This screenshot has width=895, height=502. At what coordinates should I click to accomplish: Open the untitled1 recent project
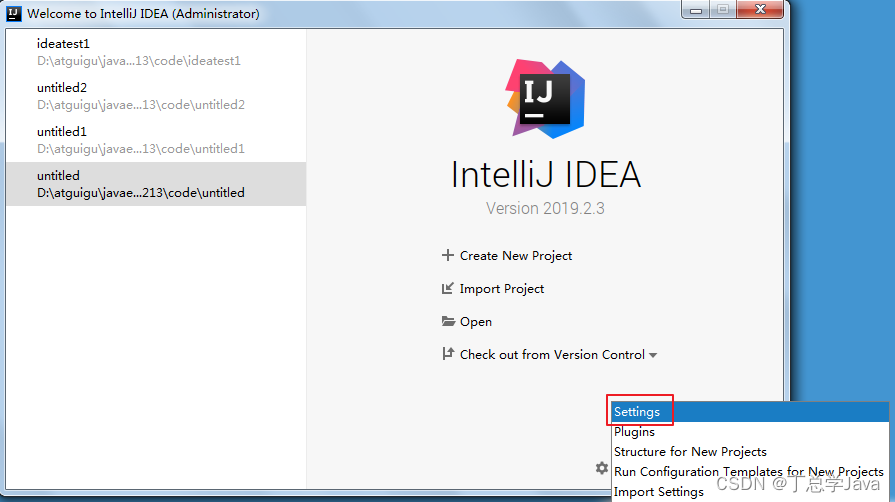[x=156, y=140]
